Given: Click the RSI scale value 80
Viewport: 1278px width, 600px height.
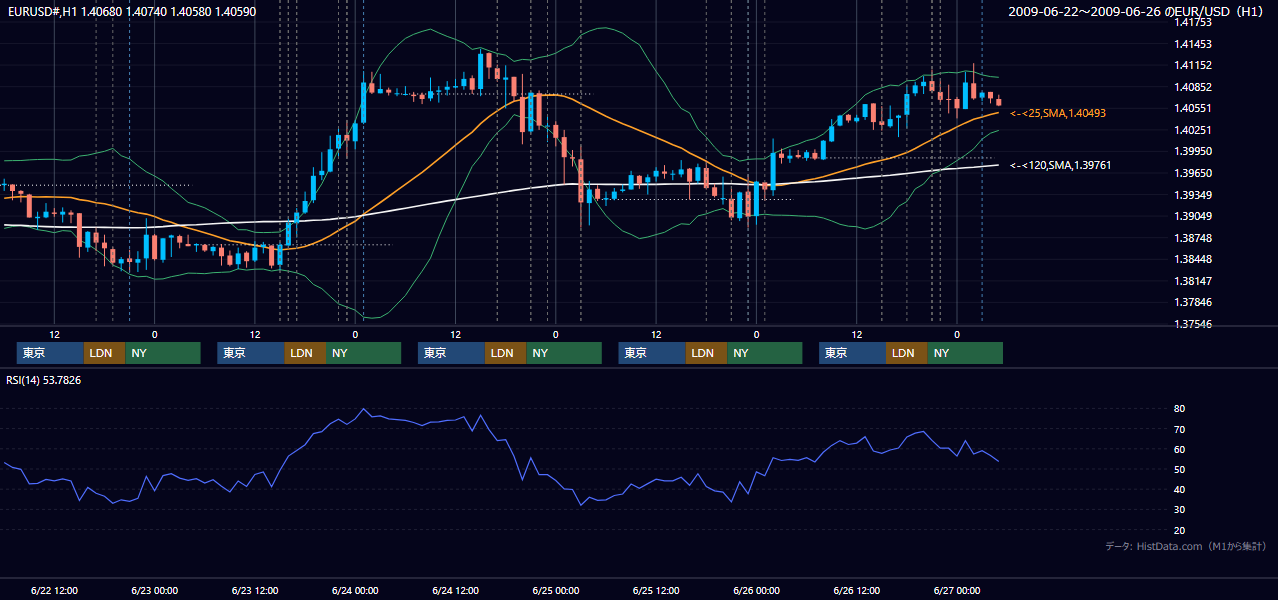Looking at the screenshot, I should (1180, 409).
